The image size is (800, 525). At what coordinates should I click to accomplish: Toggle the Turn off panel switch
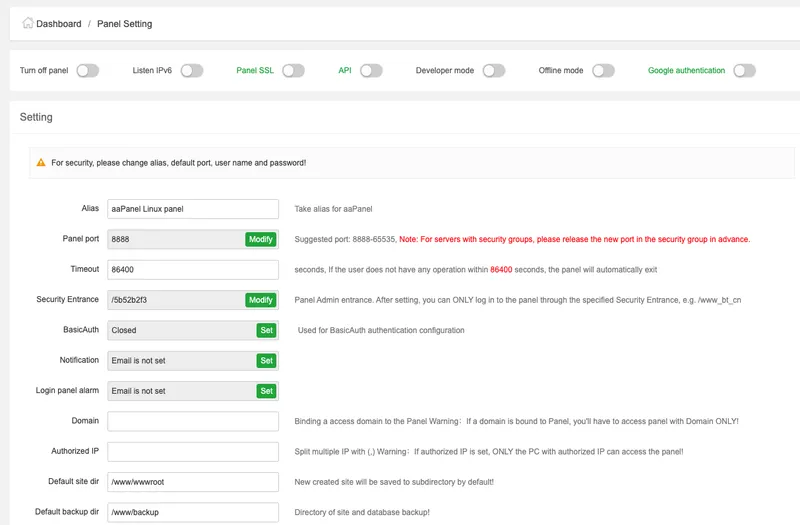click(x=88, y=71)
